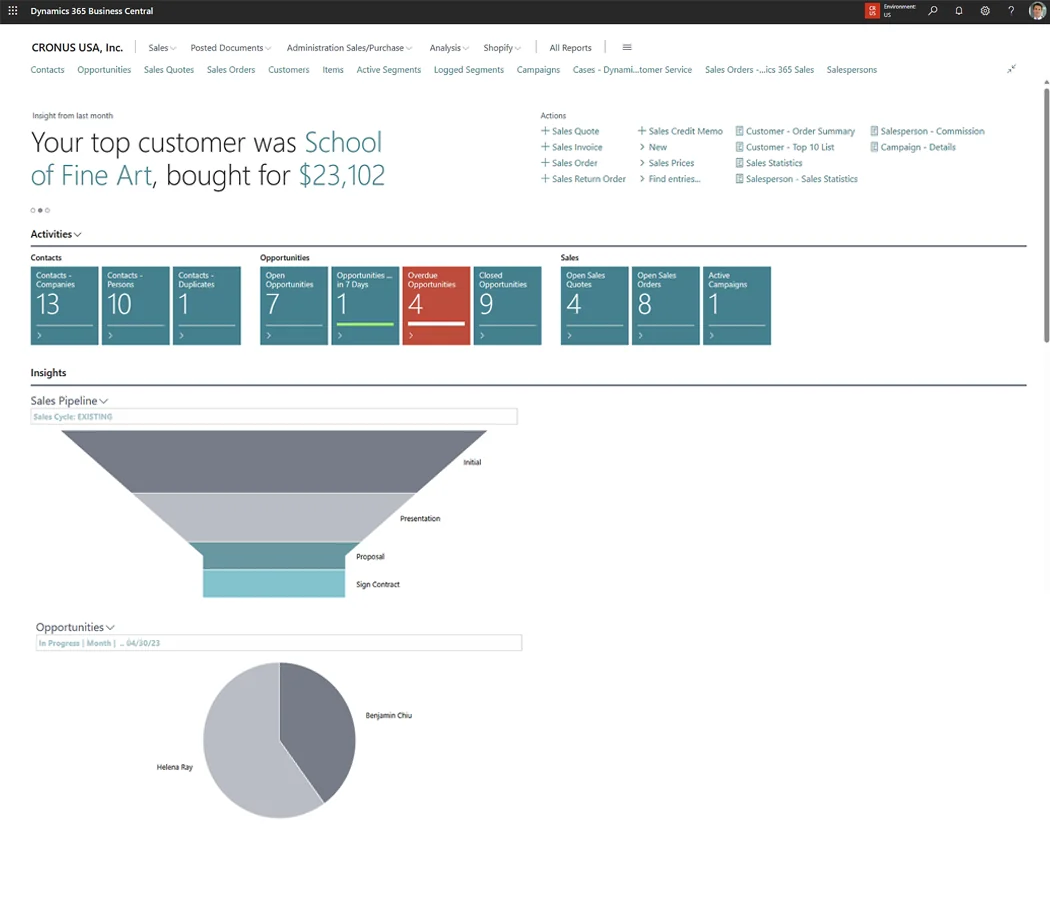Viewport: 1050px width, 900px height.
Task: Click the plus icon beside Sales Order
Action: coord(545,163)
